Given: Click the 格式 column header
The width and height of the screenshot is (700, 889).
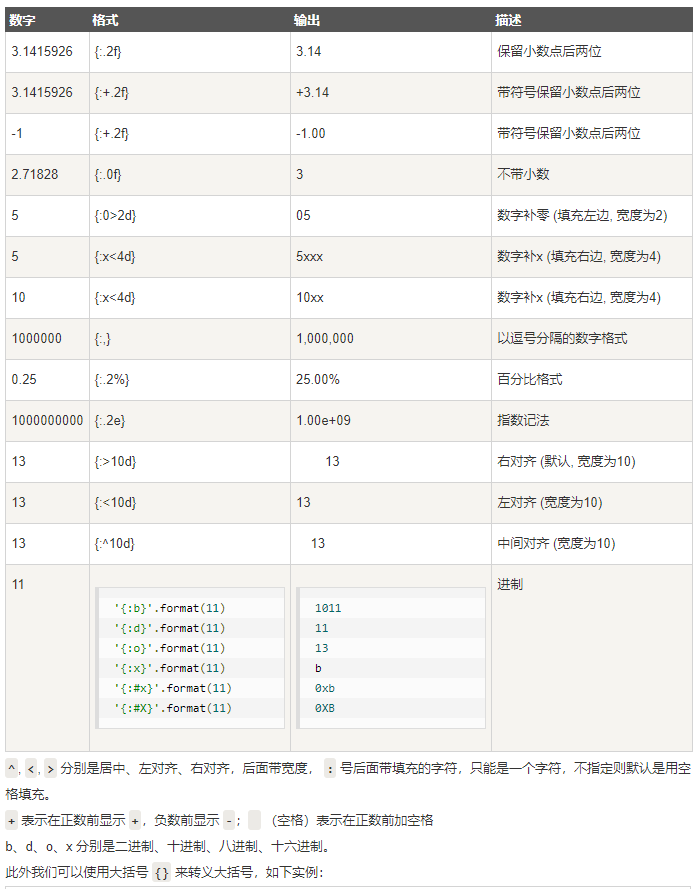Looking at the screenshot, I should pos(105,20).
